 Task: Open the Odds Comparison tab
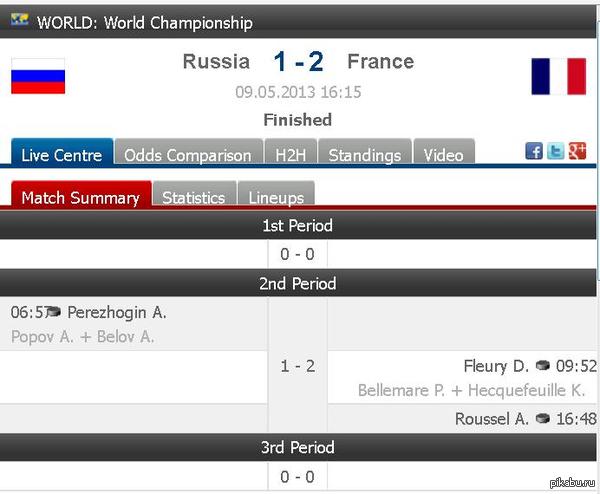coord(187,155)
